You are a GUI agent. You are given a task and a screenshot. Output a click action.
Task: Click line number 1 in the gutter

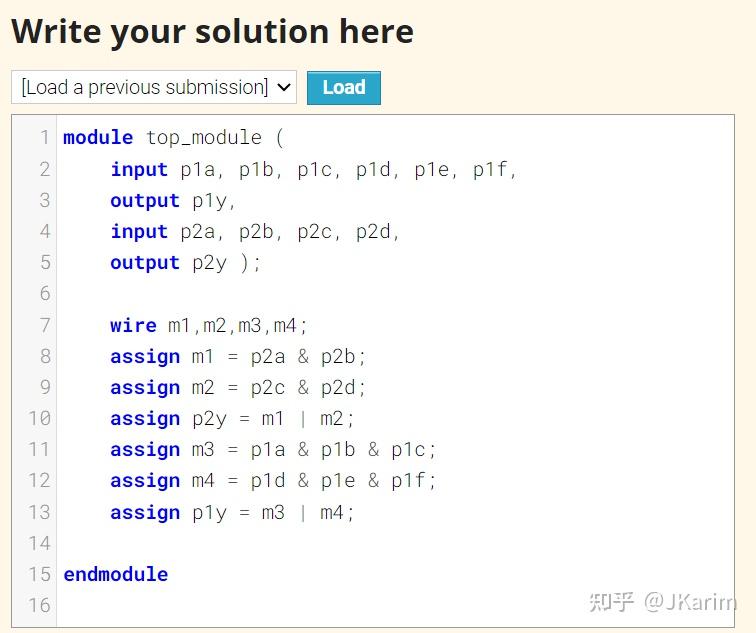pyautogui.click(x=44, y=138)
